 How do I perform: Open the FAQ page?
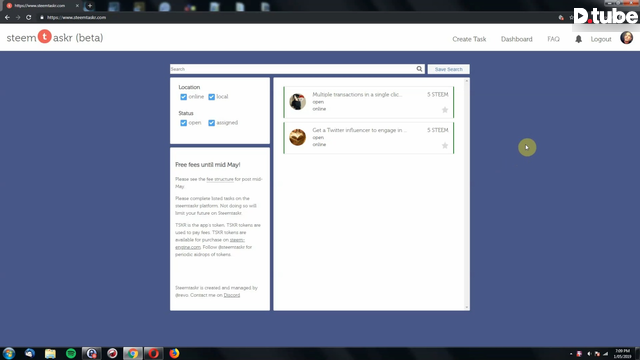(x=553, y=39)
